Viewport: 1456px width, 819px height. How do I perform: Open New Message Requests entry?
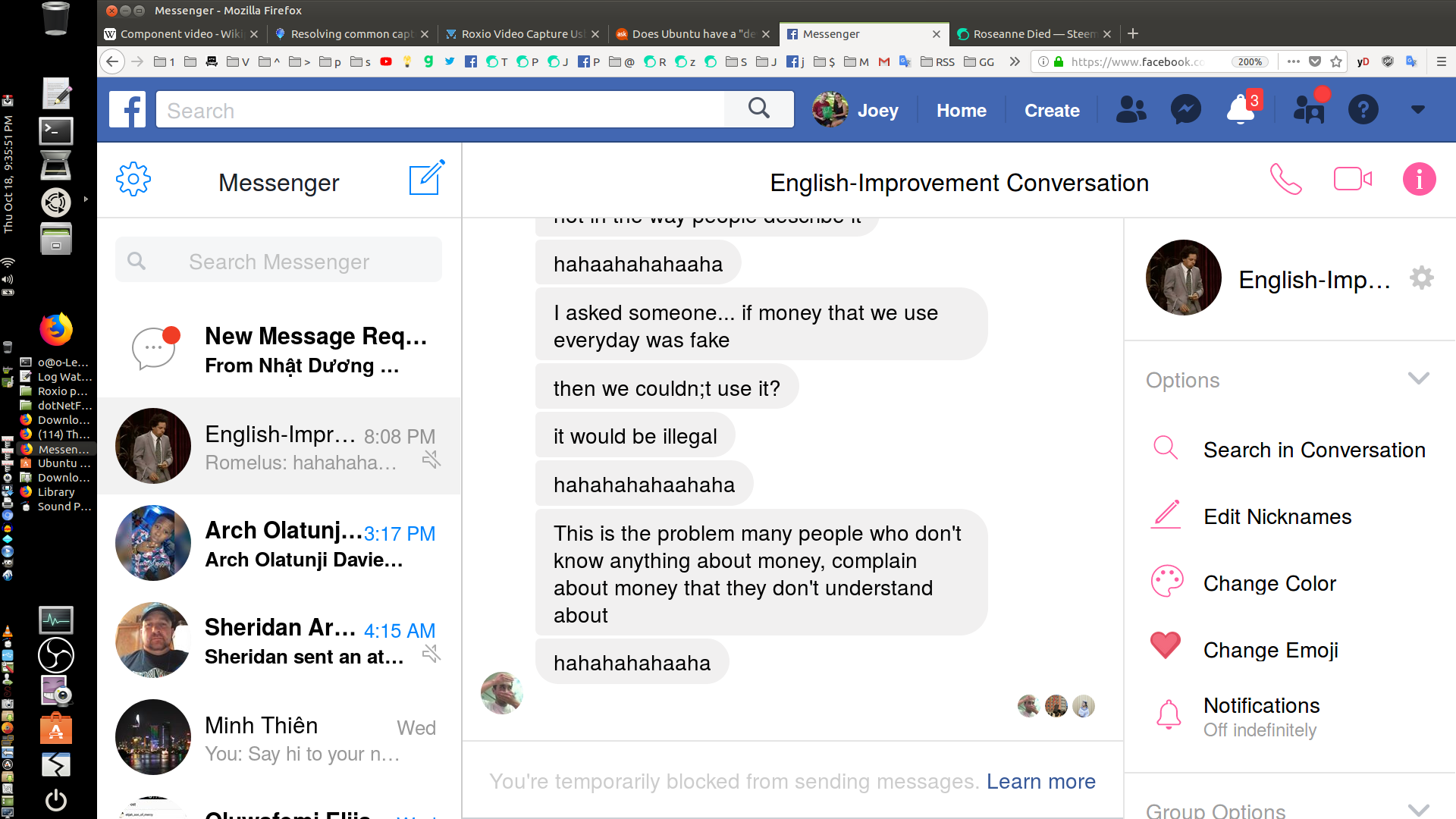(279, 350)
